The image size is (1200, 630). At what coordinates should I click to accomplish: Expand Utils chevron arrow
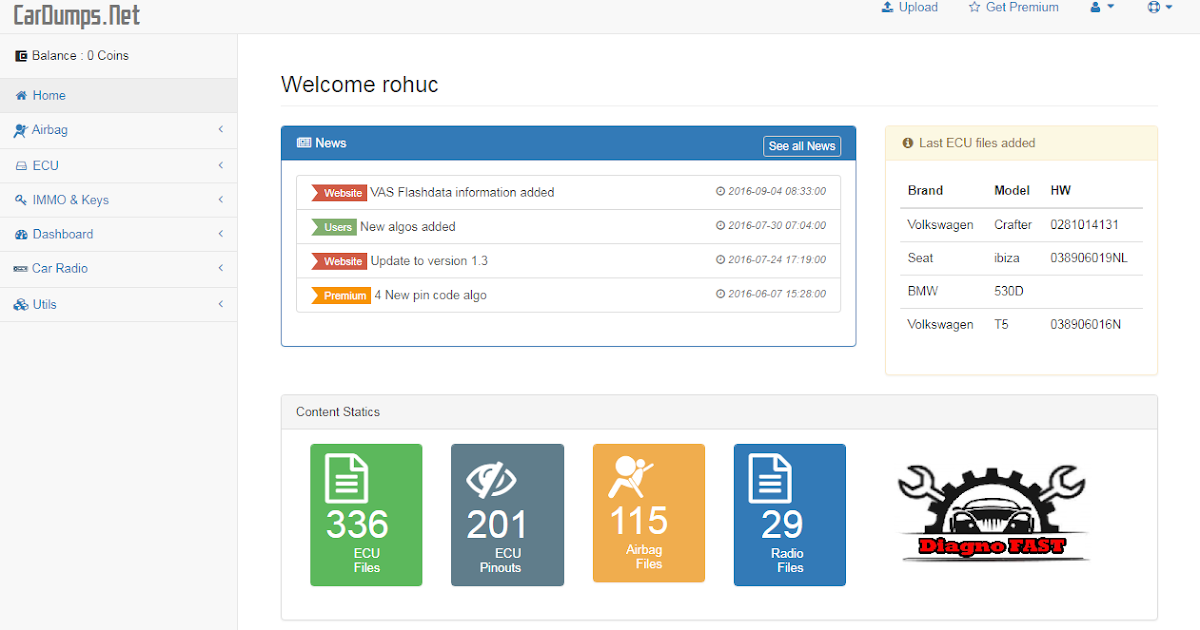(220, 304)
